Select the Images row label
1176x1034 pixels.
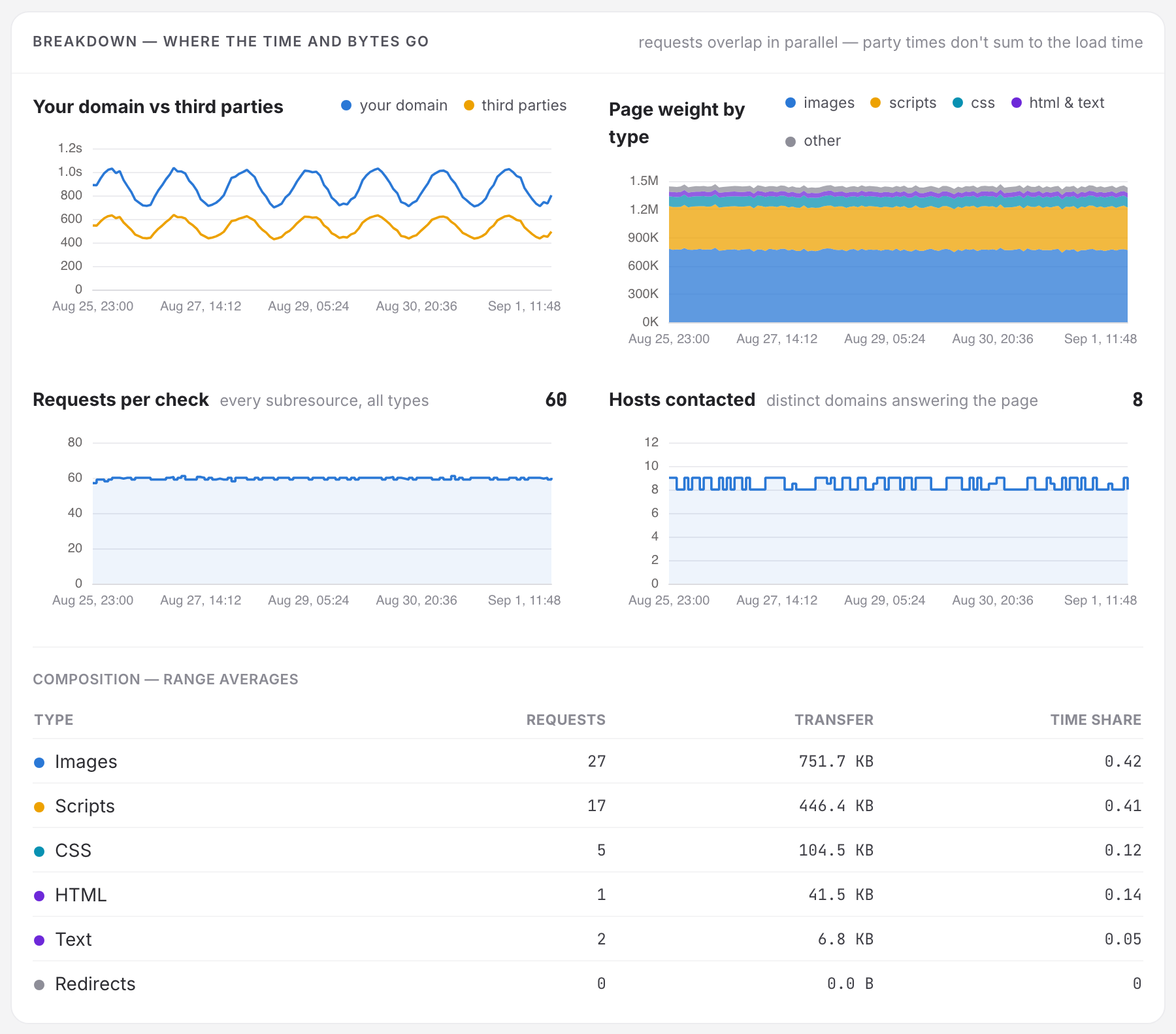point(86,761)
